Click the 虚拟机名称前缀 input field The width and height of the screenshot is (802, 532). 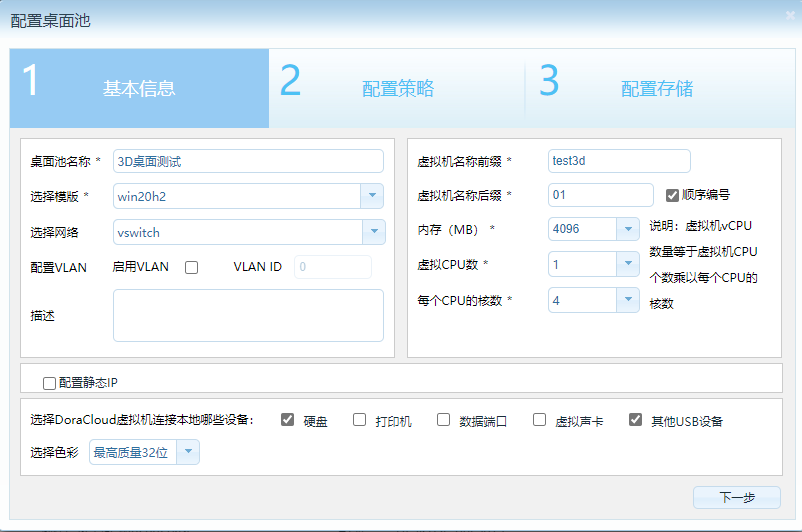click(619, 161)
